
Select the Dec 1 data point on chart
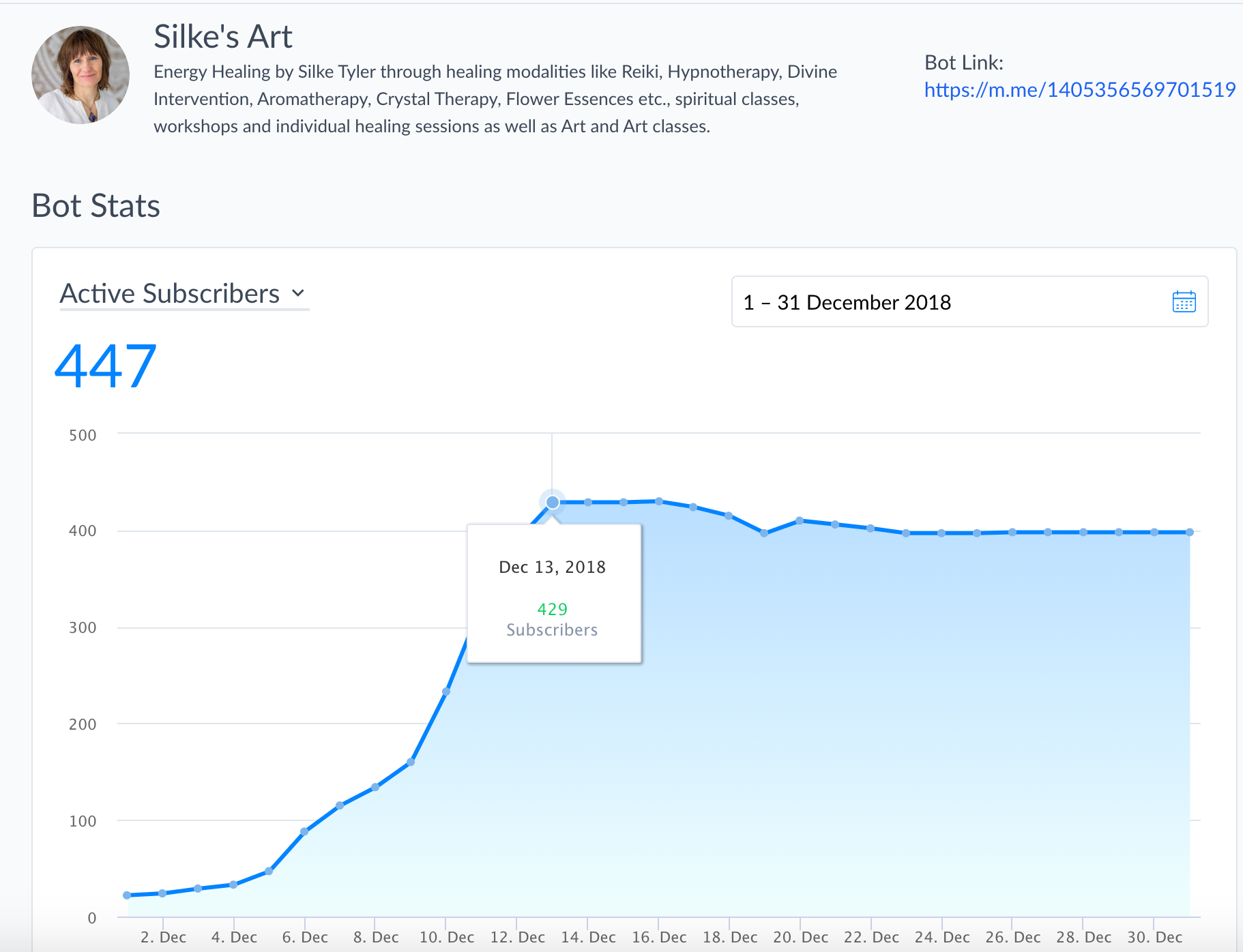(x=127, y=895)
